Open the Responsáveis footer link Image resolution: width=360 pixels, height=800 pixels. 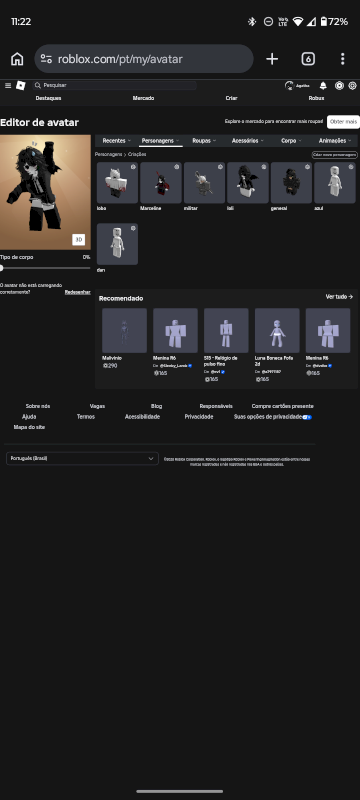216,406
